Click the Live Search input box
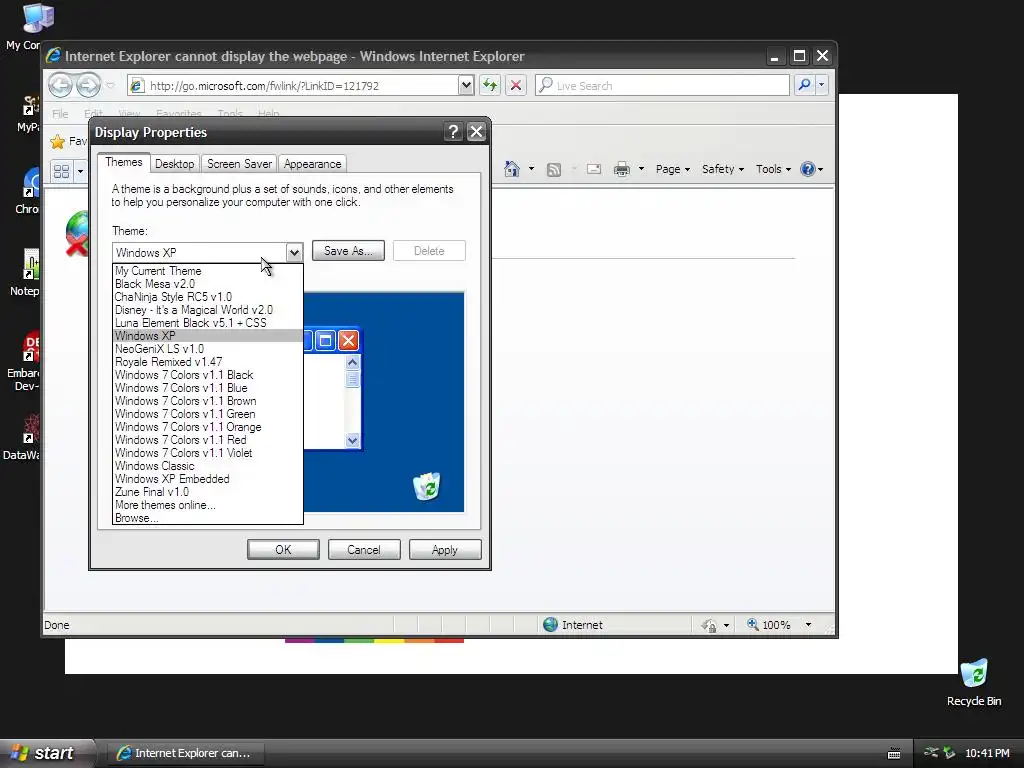Image resolution: width=1024 pixels, height=768 pixels. (x=662, y=86)
